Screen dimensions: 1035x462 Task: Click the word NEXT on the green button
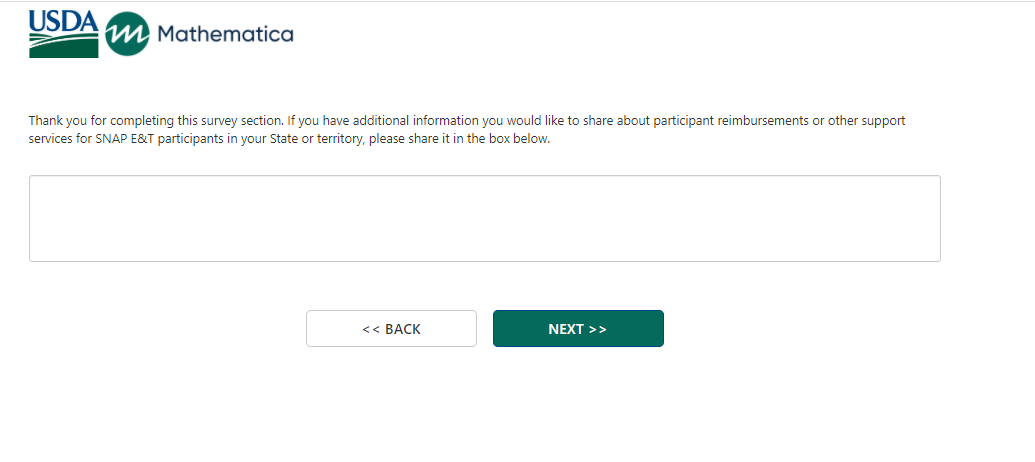click(x=566, y=329)
